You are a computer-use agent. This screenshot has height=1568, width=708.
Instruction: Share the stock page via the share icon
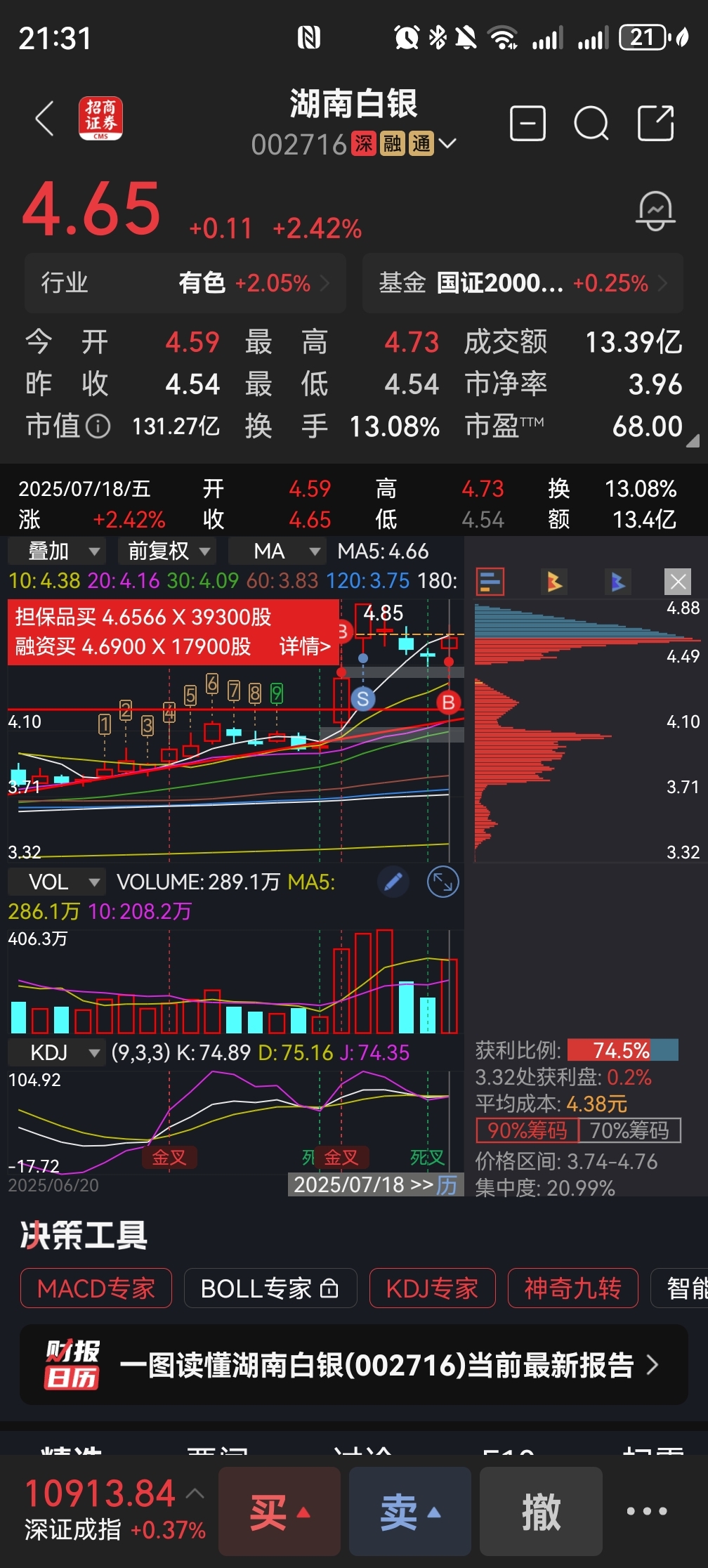656,124
